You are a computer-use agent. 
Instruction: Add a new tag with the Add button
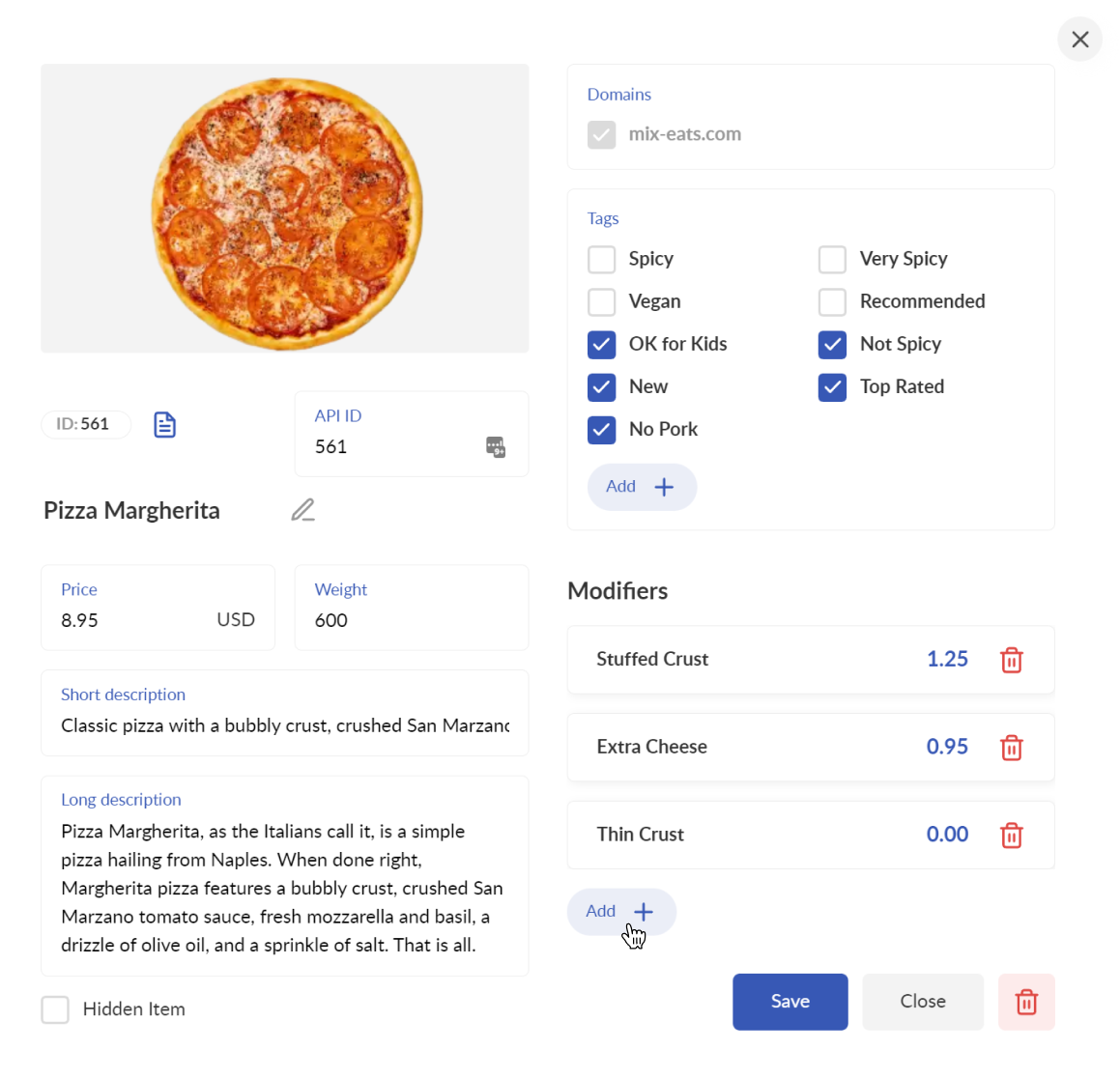point(642,487)
